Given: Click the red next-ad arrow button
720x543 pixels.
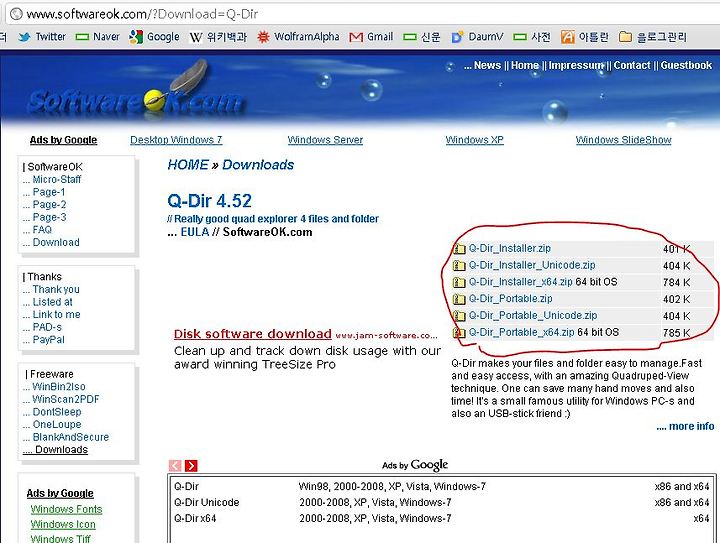Looking at the screenshot, I should click(x=191, y=466).
